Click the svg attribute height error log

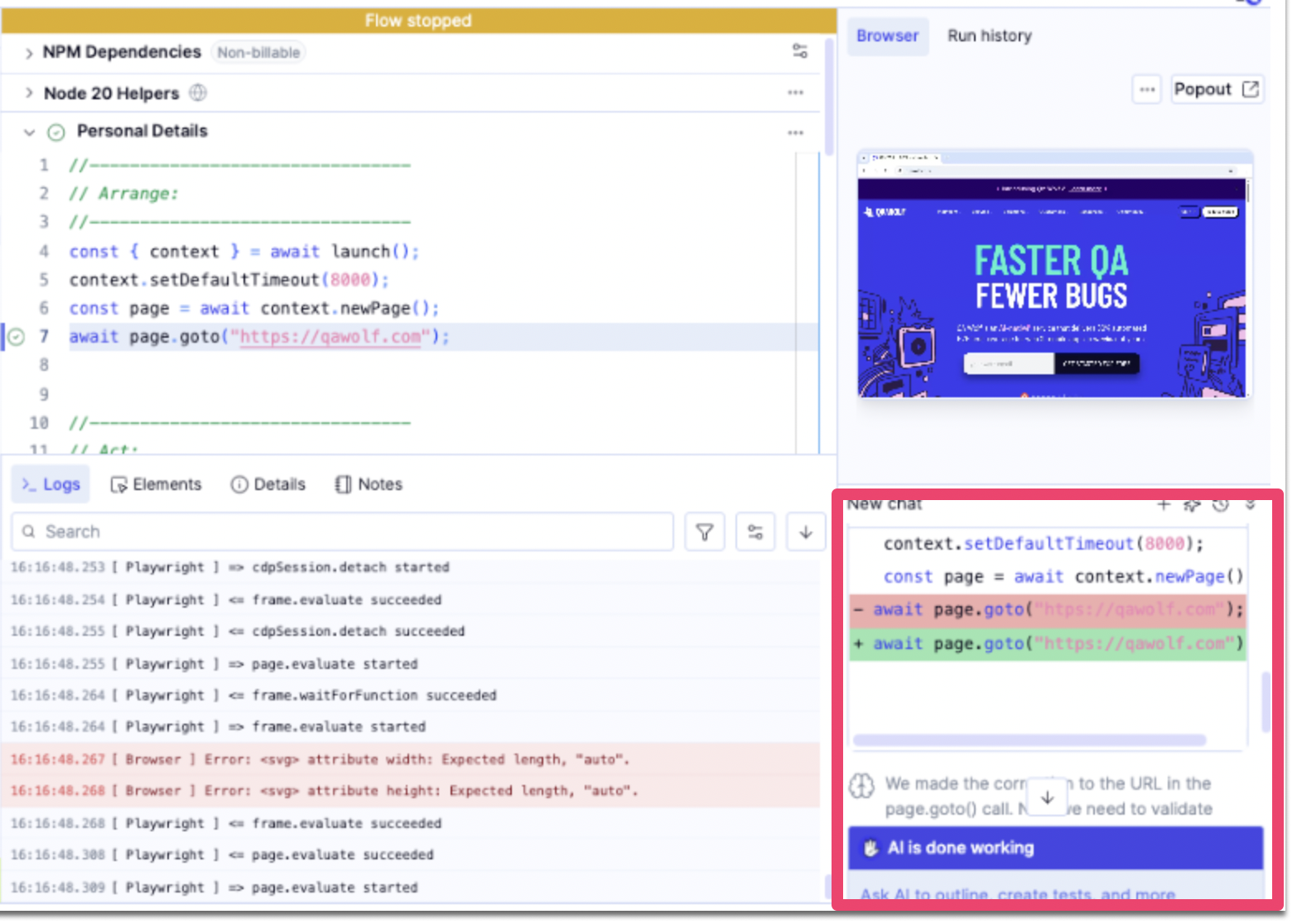click(410, 791)
